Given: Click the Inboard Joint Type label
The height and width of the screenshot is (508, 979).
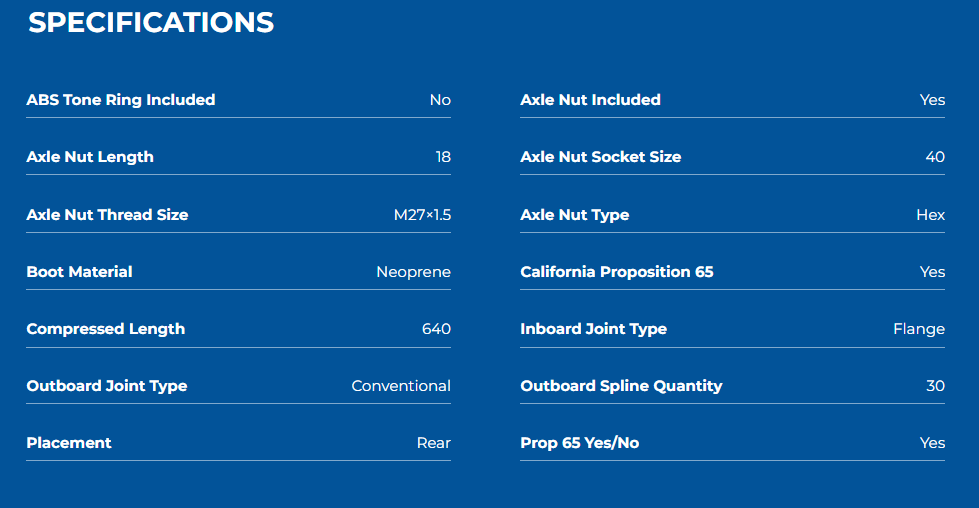Looking at the screenshot, I should pyautogui.click(x=593, y=329).
